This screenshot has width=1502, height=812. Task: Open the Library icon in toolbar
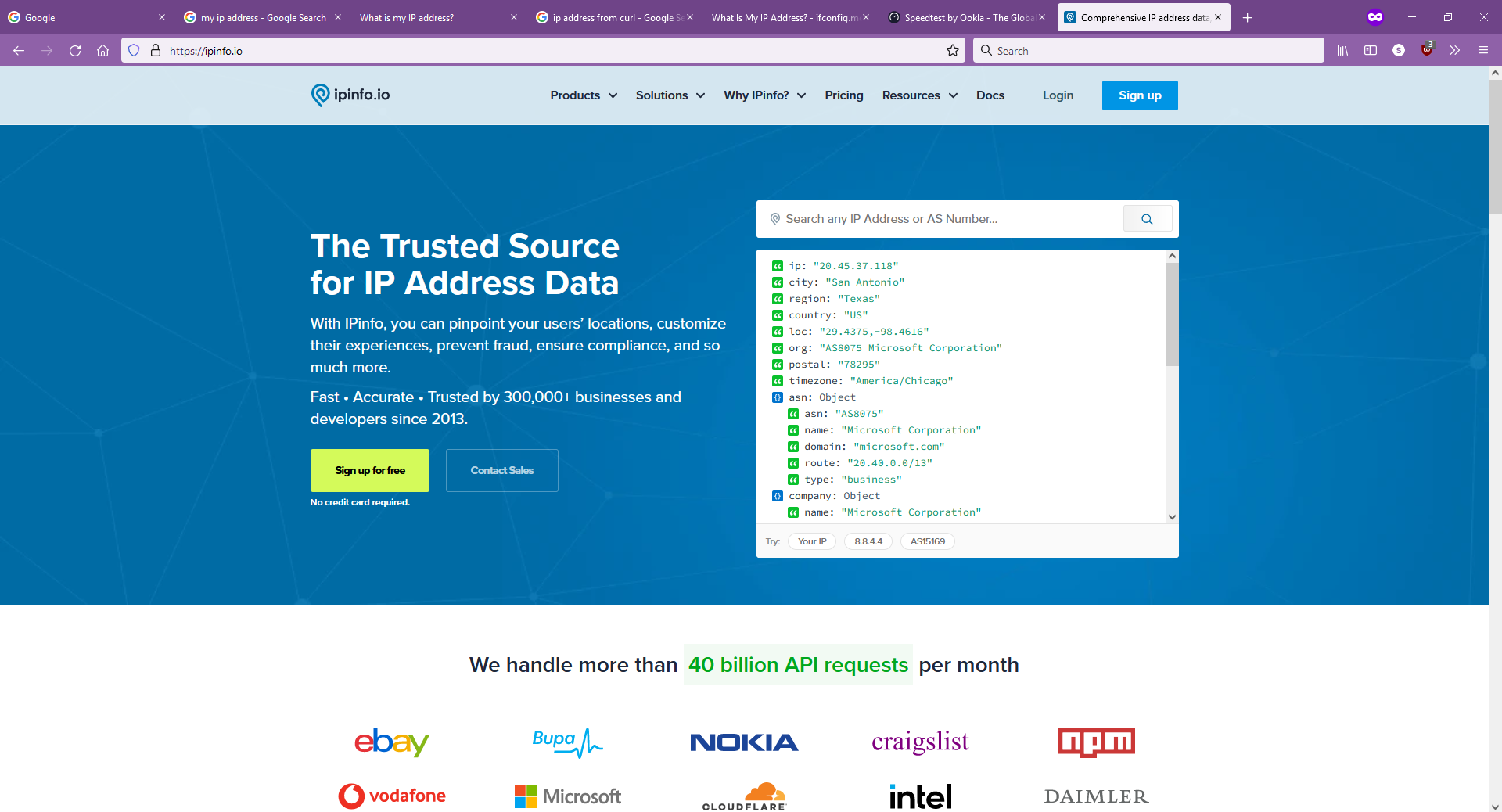pyautogui.click(x=1342, y=51)
